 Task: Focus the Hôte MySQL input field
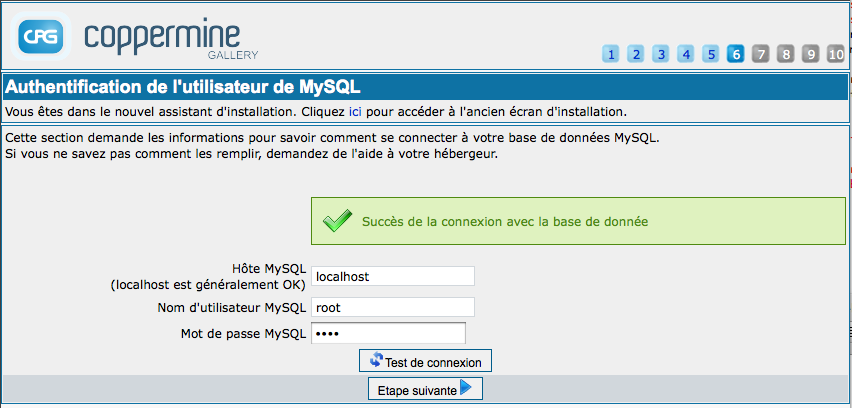pyautogui.click(x=391, y=276)
